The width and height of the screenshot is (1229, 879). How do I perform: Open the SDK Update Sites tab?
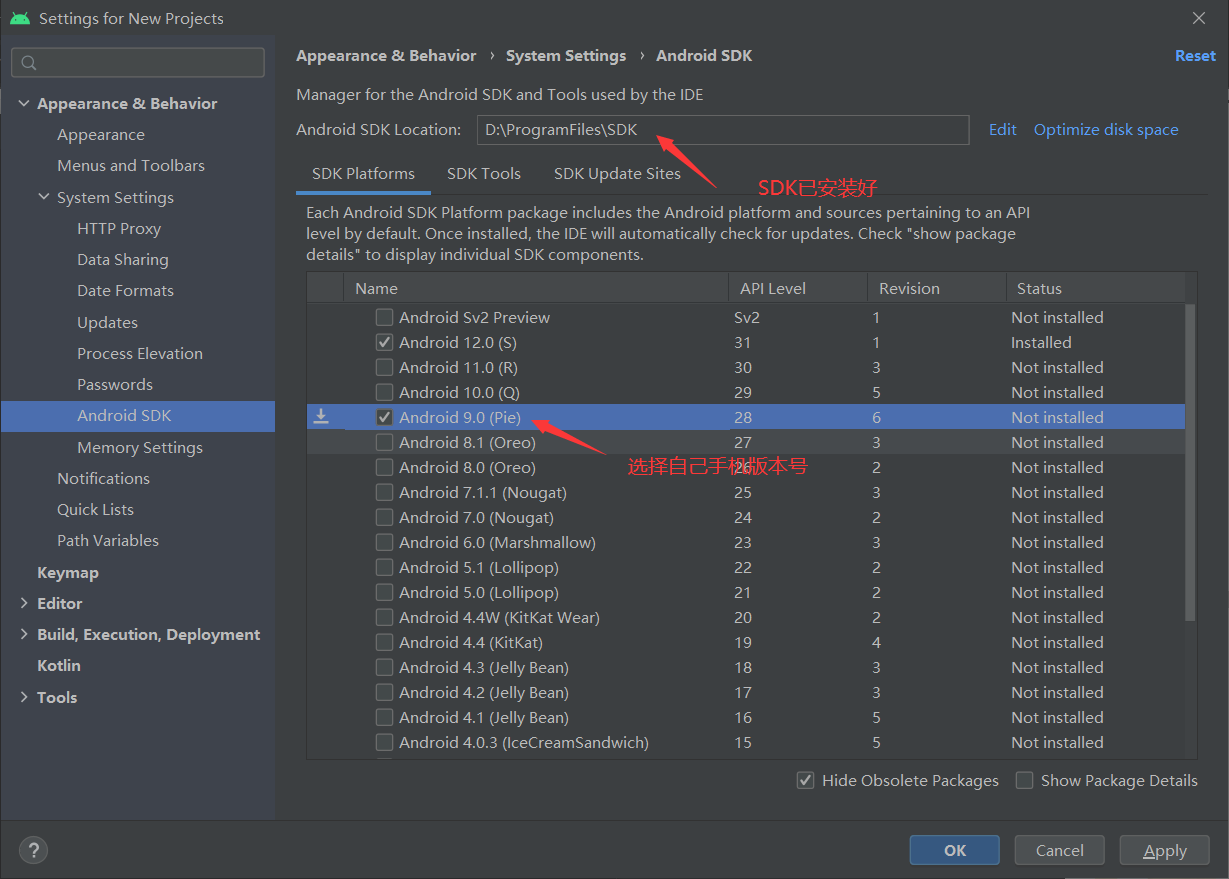(618, 173)
